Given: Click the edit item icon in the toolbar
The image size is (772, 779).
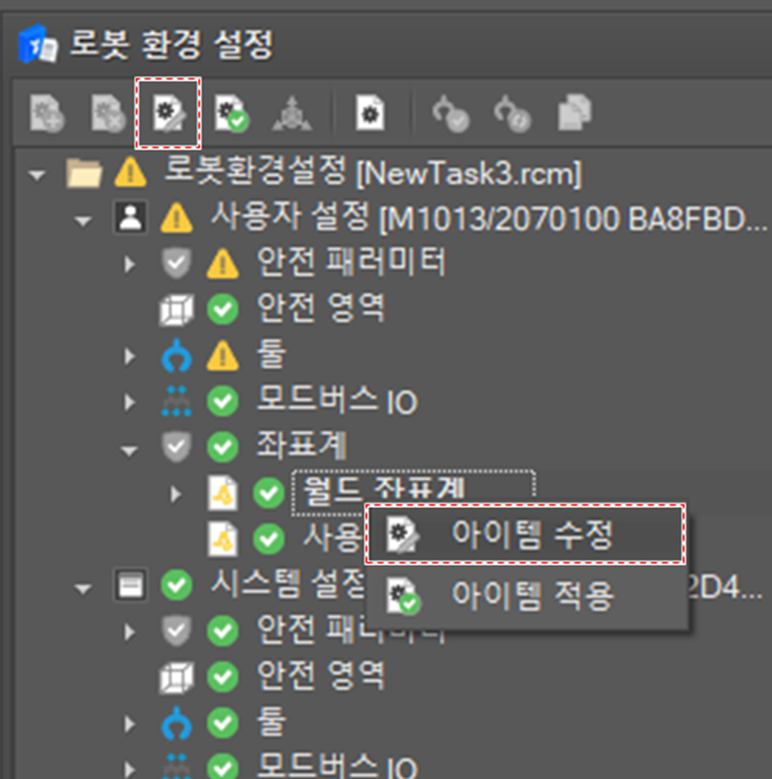Looking at the screenshot, I should coord(167,113).
